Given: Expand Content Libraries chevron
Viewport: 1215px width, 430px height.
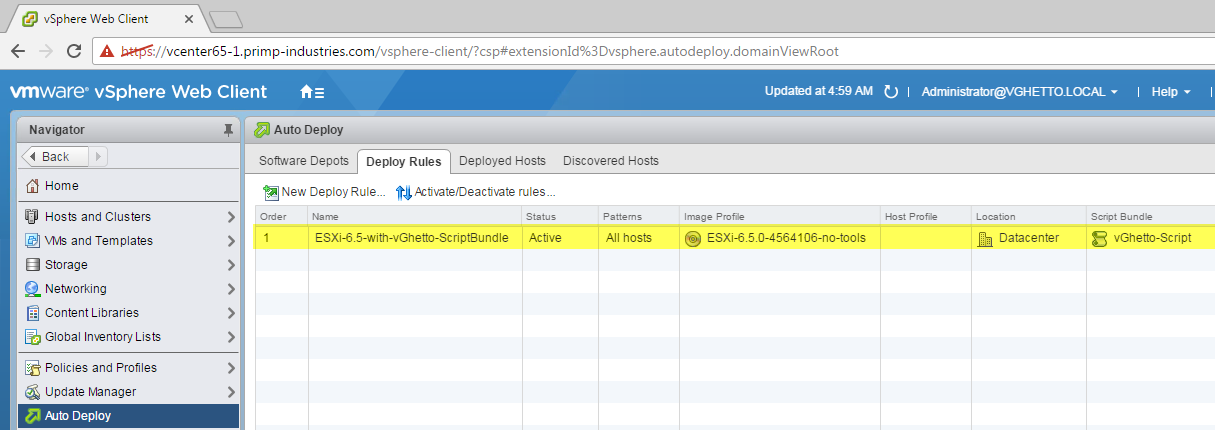Looking at the screenshot, I should (x=231, y=313).
